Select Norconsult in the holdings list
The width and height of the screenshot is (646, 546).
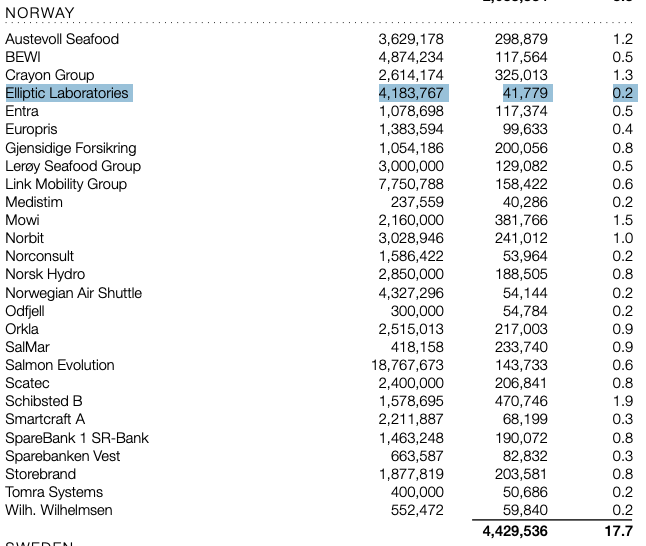click(40, 256)
